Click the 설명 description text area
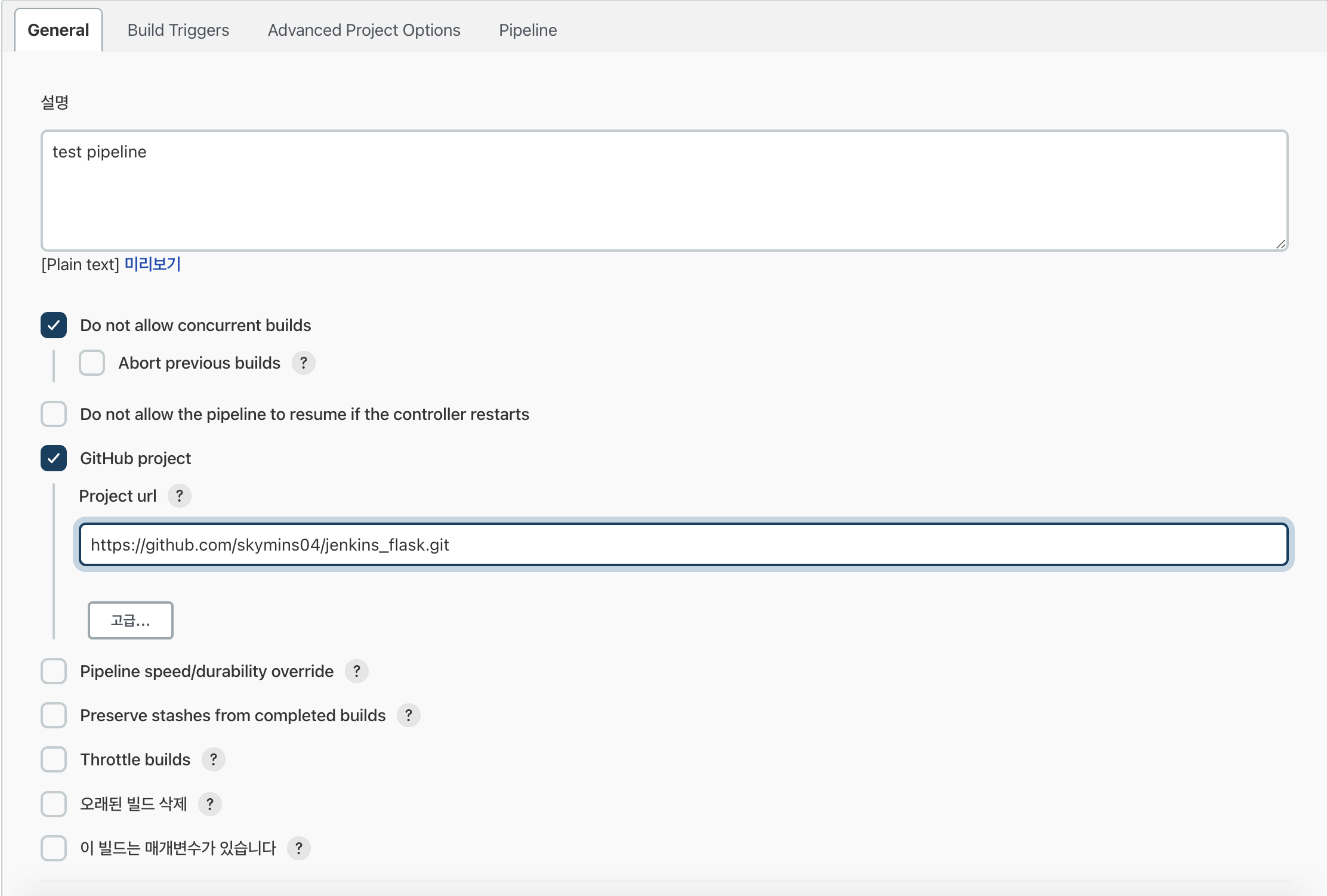The image size is (1327, 896). (x=663, y=191)
